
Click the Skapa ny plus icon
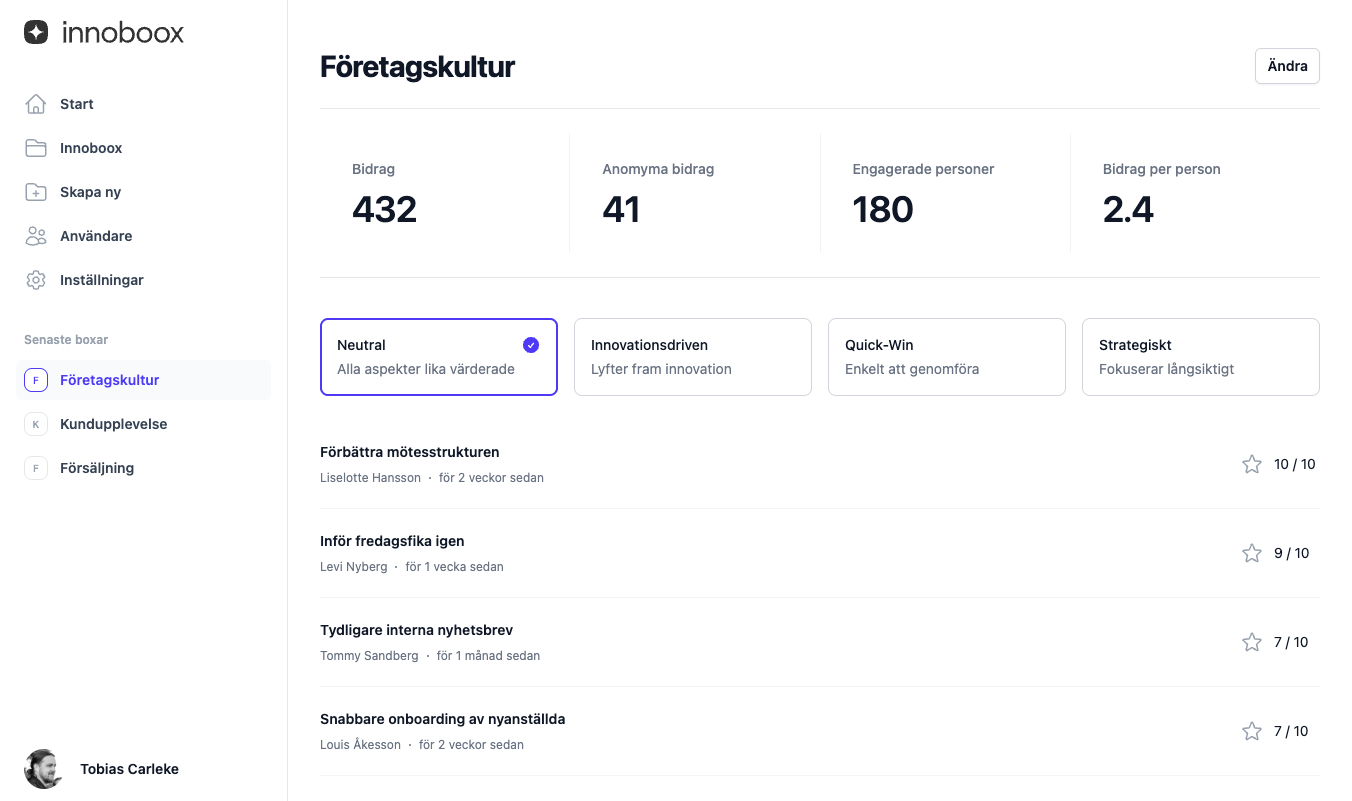[36, 191]
